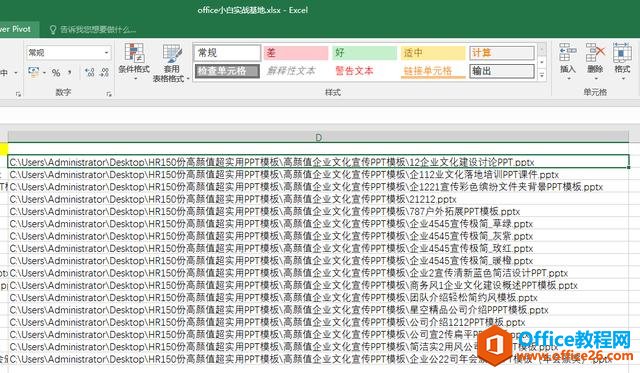Viewport: 640px width, 373px height.
Task: Select the cell with 团队介绍轻松简约风模板.pptx
Action: [x=318, y=298]
